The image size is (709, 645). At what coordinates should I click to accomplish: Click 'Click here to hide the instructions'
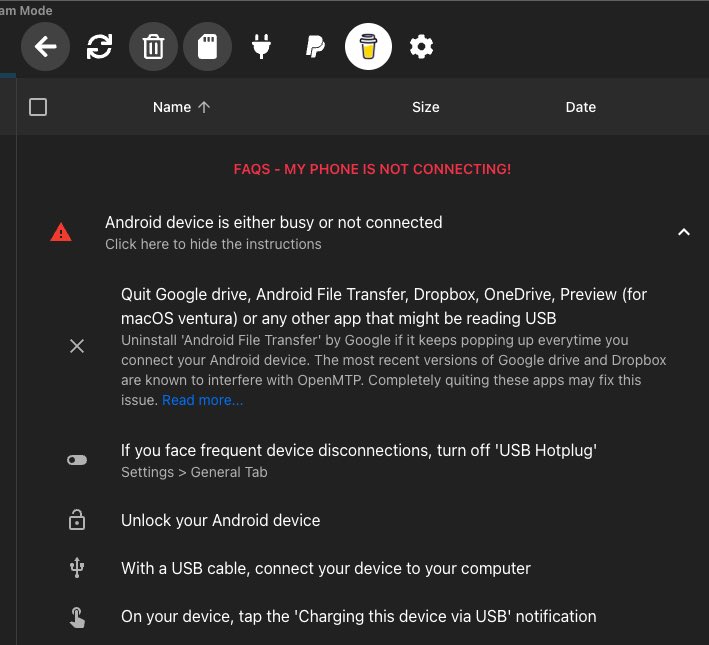[213, 244]
